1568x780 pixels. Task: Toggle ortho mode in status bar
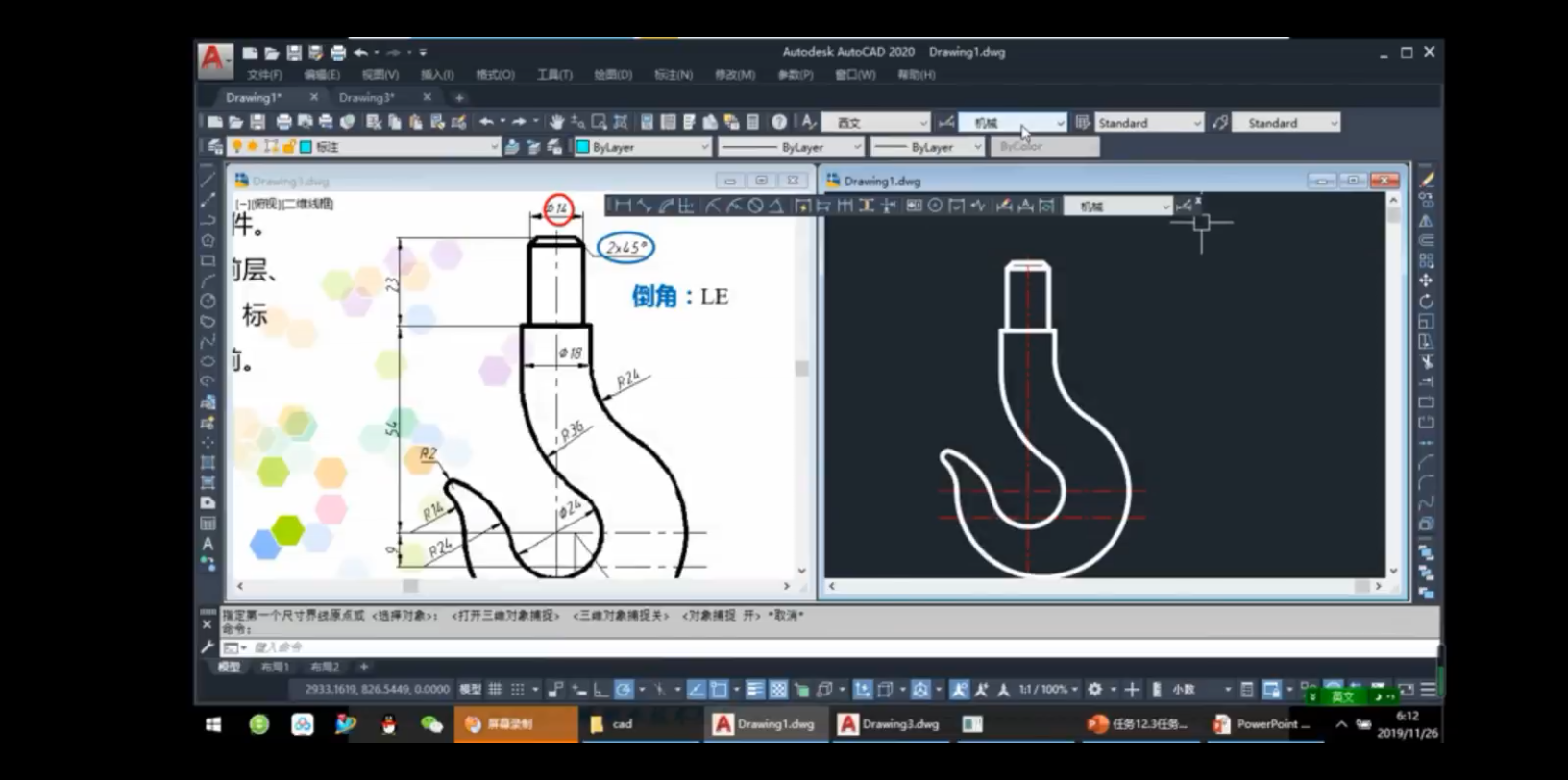[x=600, y=690]
